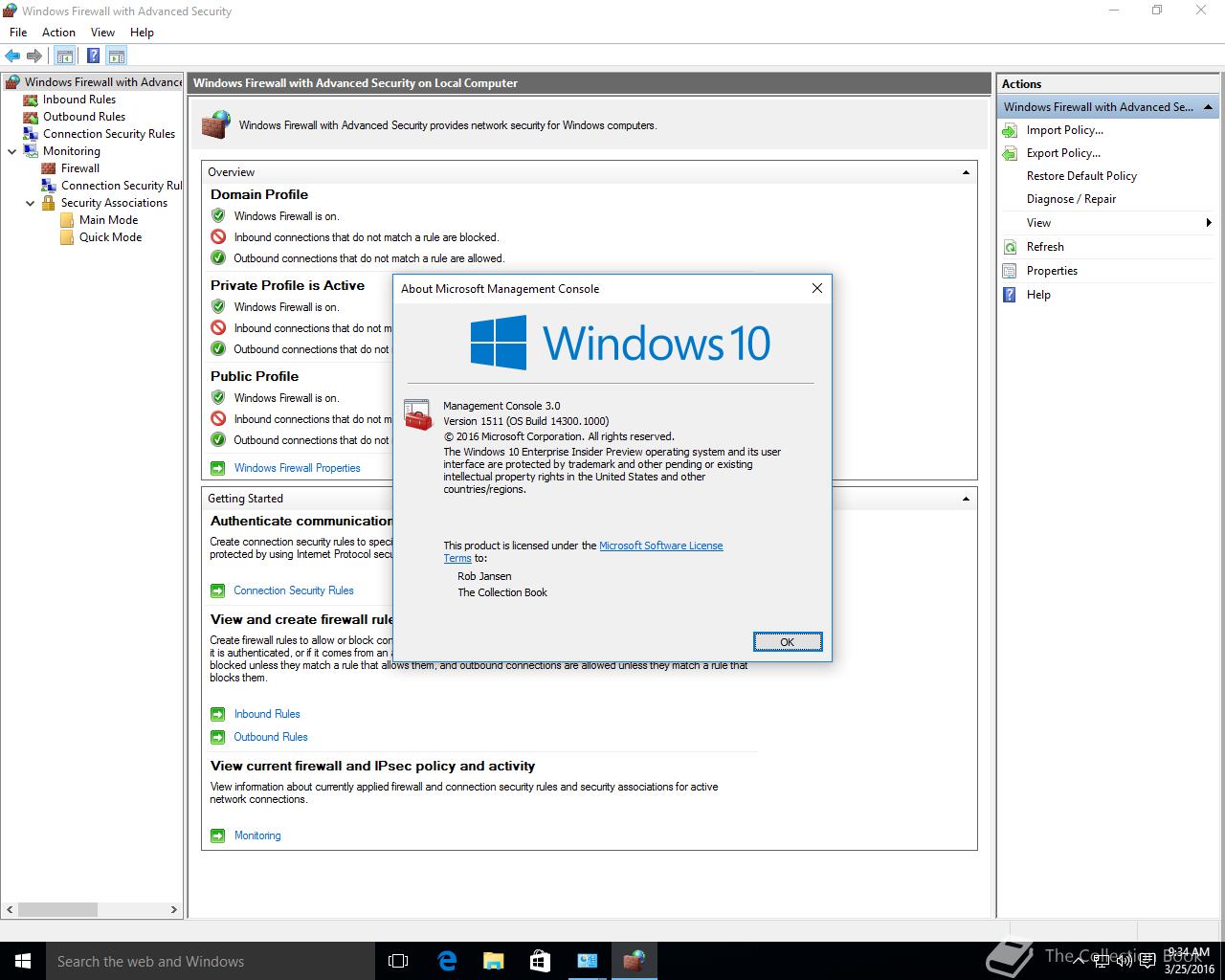Collapse the Monitoring tree node
The image size is (1225, 980).
[12, 151]
